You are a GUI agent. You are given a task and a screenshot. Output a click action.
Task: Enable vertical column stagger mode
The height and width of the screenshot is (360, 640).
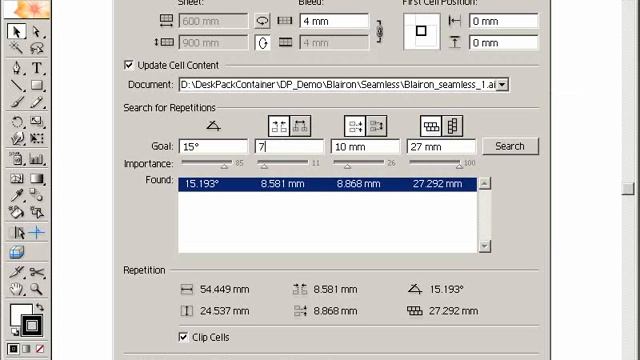(x=452, y=126)
